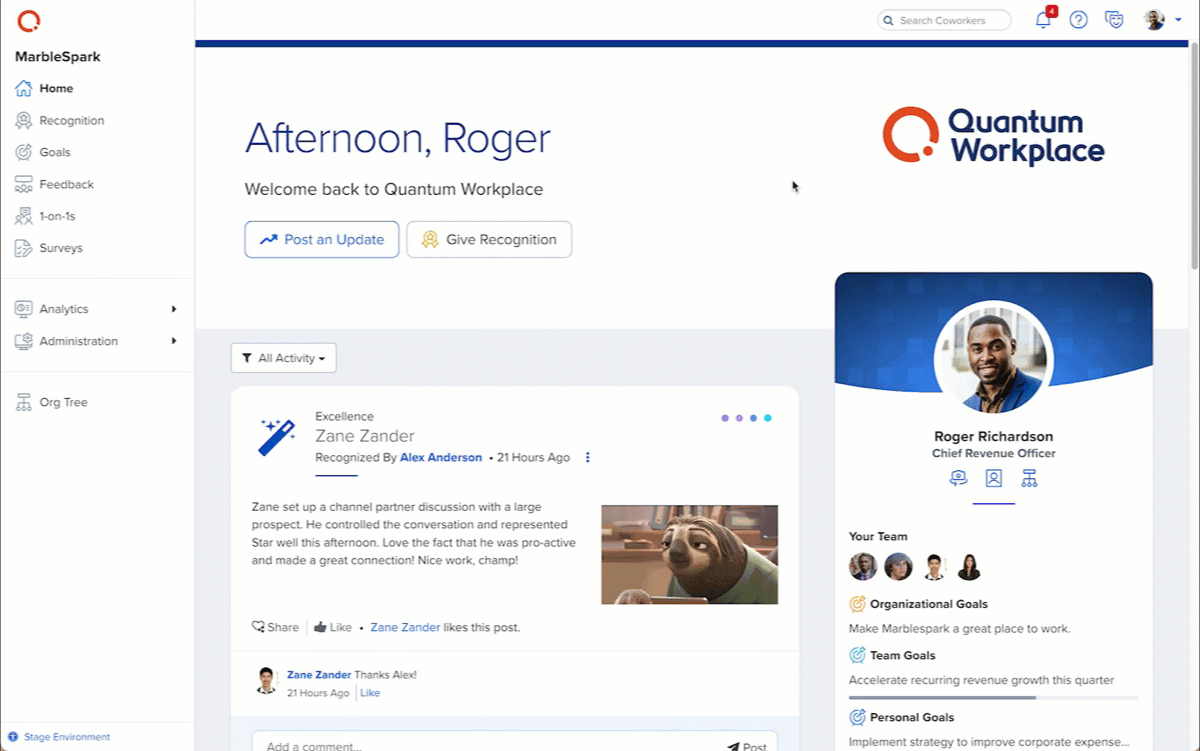Open Goals in the sidebar

[x=55, y=152]
